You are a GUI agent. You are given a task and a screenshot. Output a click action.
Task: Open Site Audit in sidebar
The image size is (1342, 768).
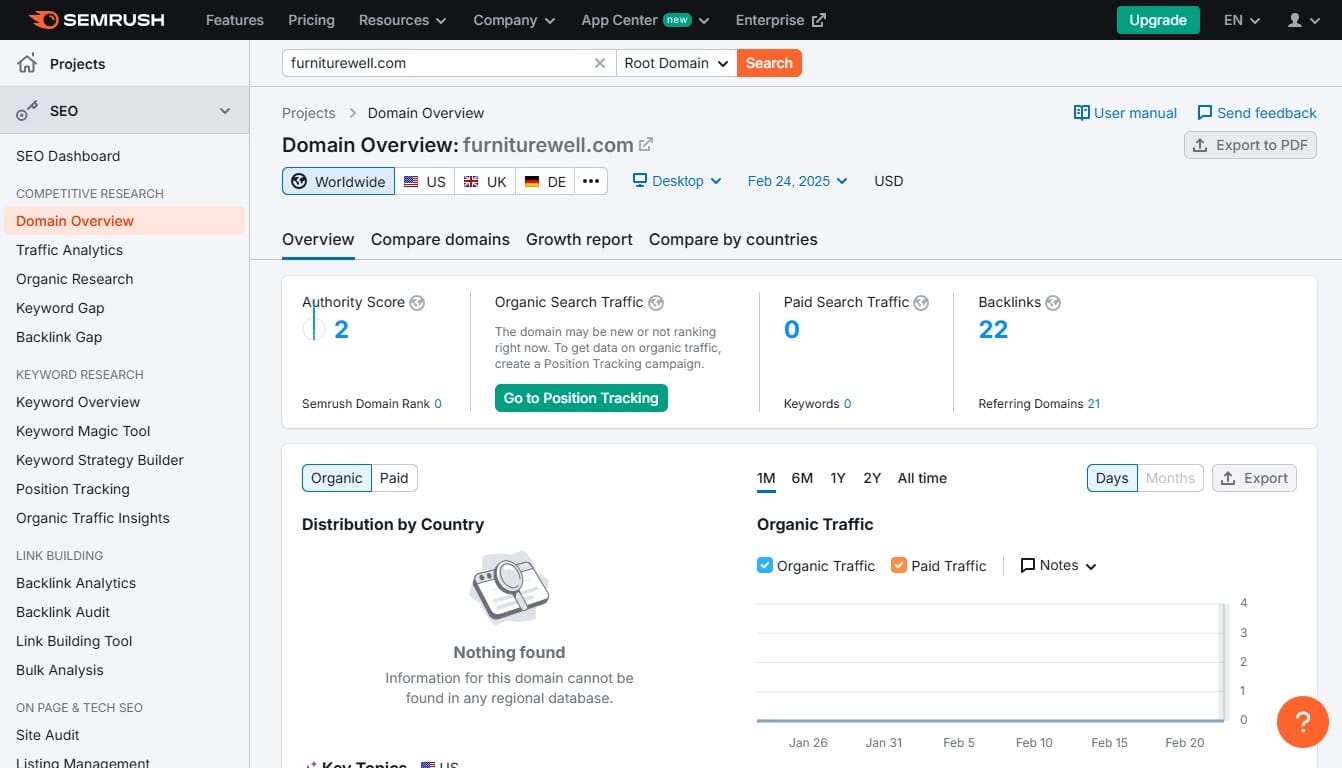48,735
